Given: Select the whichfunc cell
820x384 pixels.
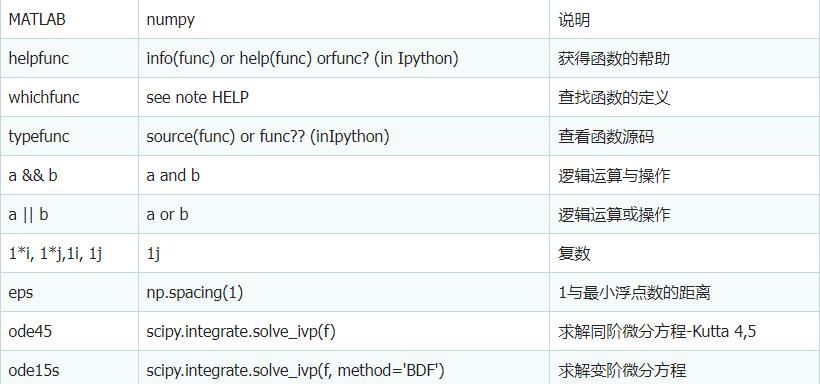Looking at the screenshot, I should 70,97.
